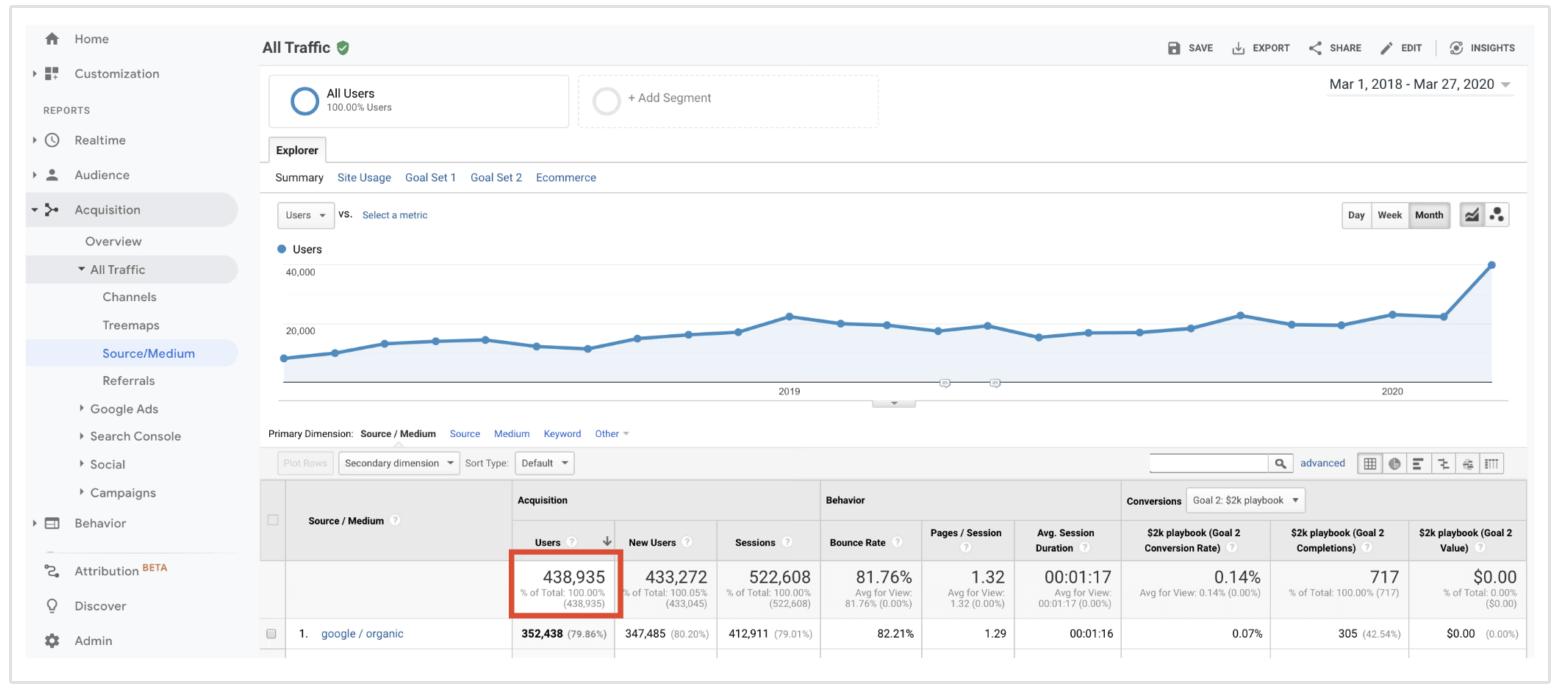
Task: Open the Secondary dimension dropdown
Action: tap(399, 464)
